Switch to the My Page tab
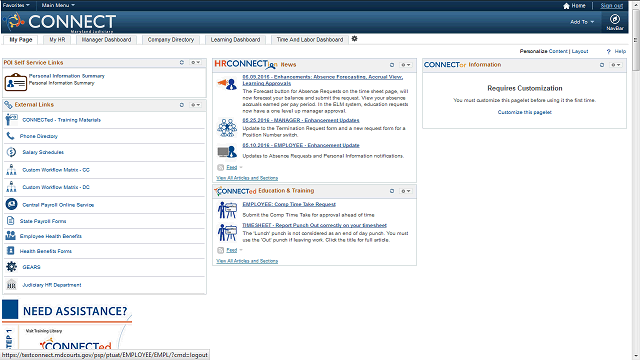 [20, 40]
